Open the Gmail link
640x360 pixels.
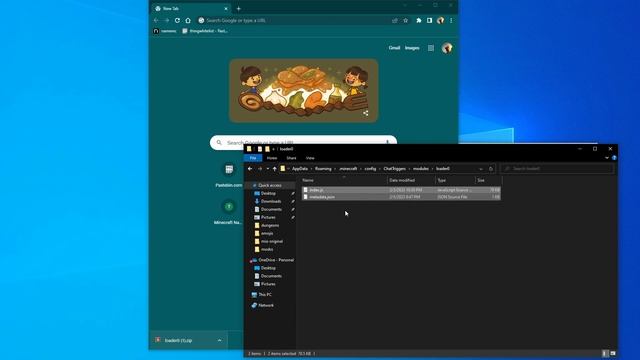click(x=394, y=48)
